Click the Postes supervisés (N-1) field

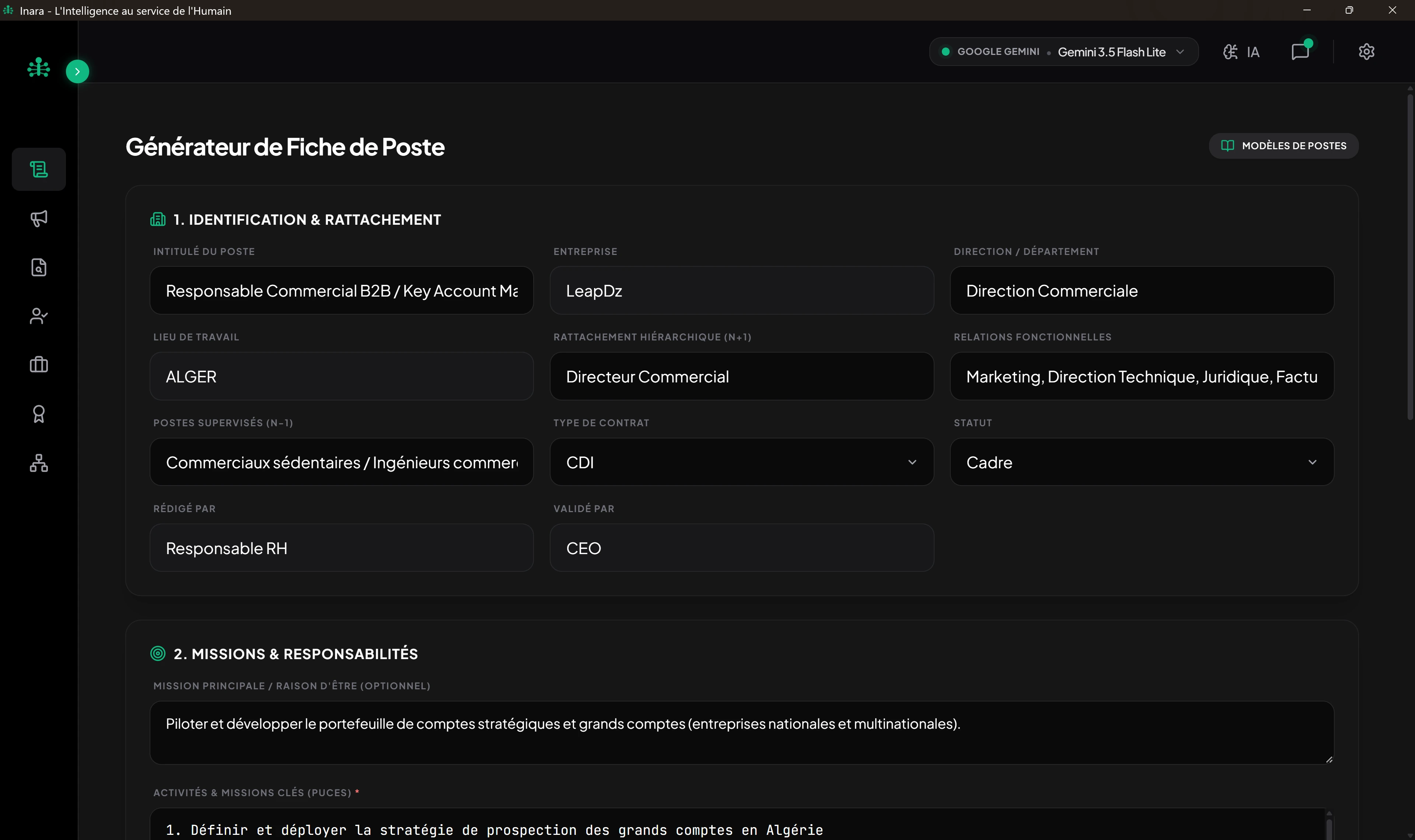341,462
